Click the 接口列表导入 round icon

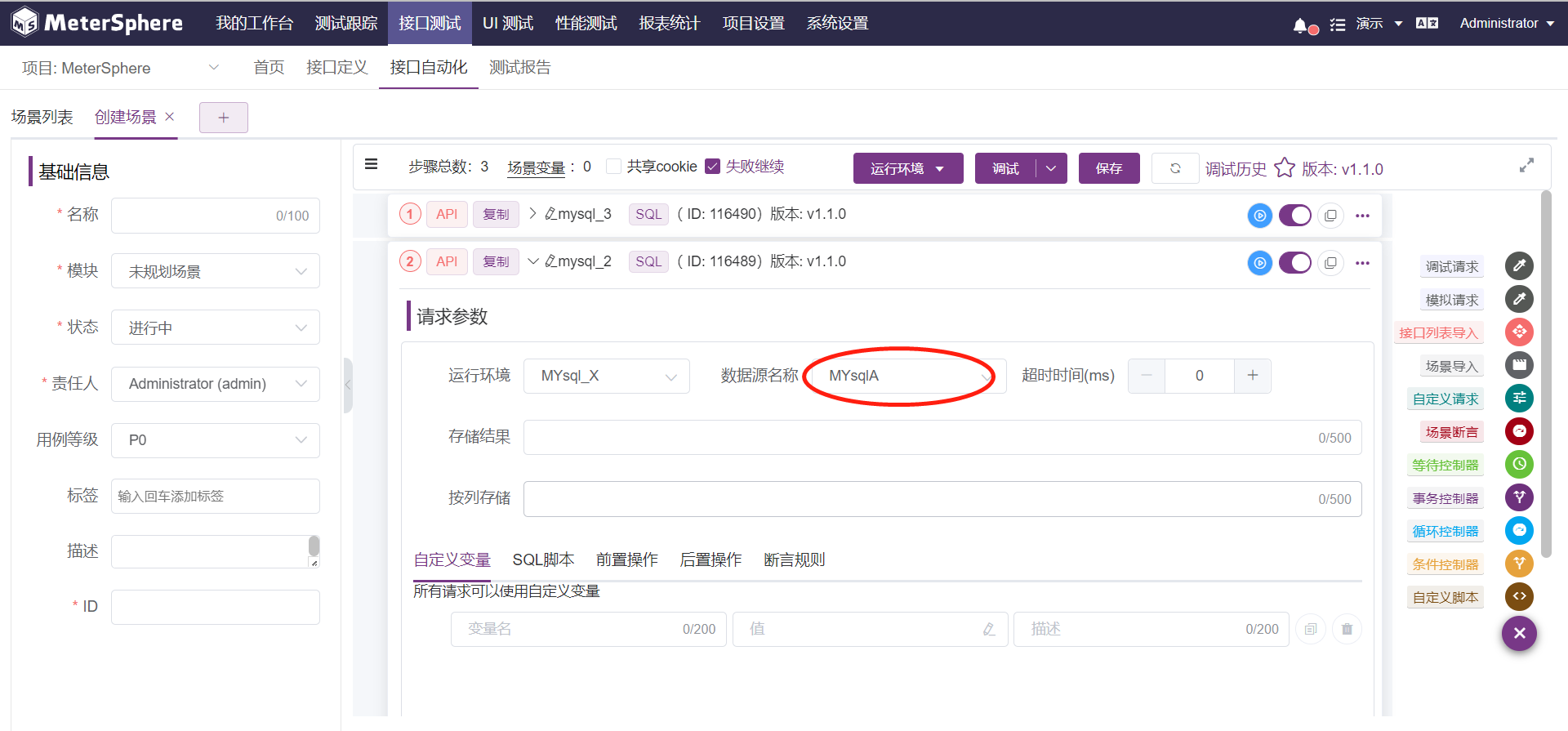click(x=1519, y=332)
